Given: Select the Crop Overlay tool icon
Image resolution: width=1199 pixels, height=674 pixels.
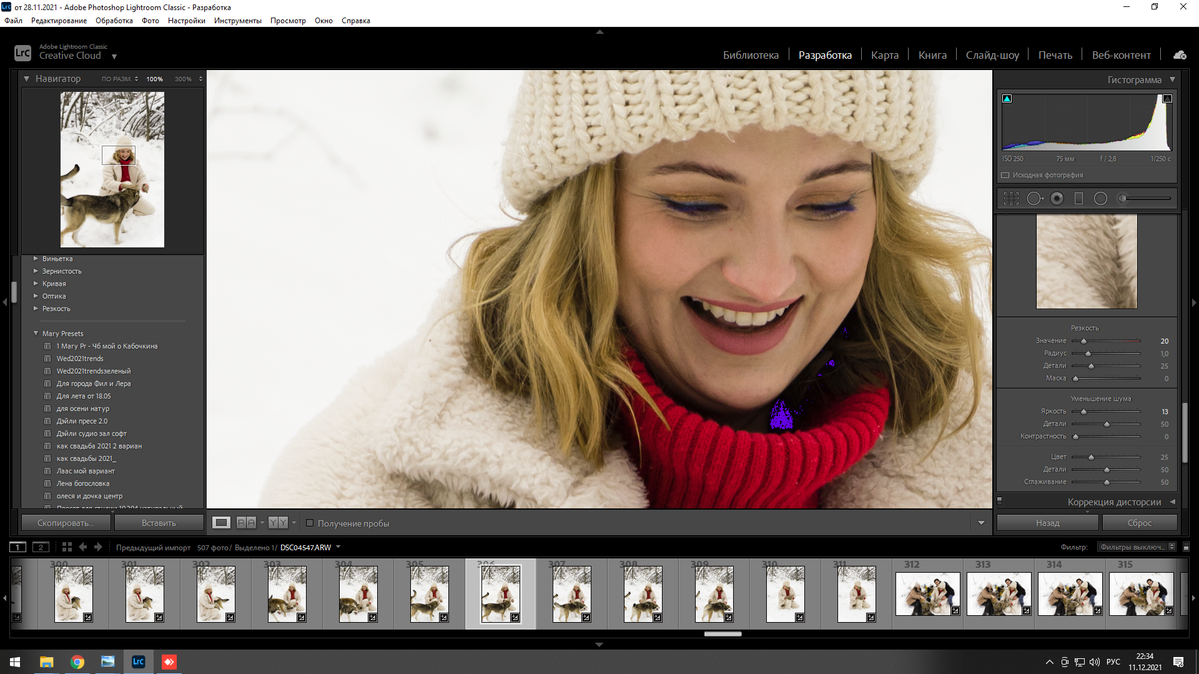Looking at the screenshot, I should tap(1011, 199).
